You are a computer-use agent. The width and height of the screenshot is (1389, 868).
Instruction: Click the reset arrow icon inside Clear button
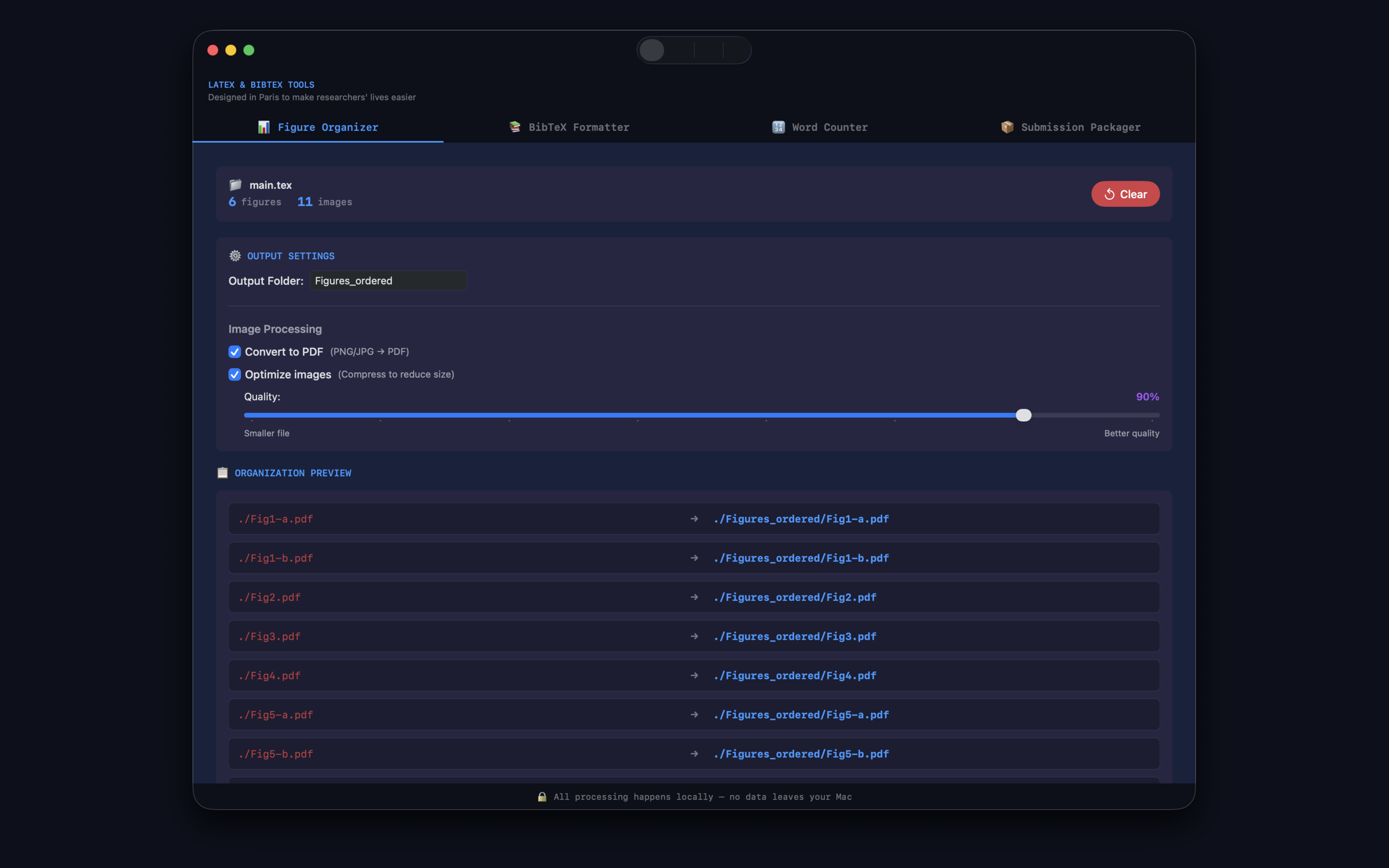click(x=1109, y=194)
